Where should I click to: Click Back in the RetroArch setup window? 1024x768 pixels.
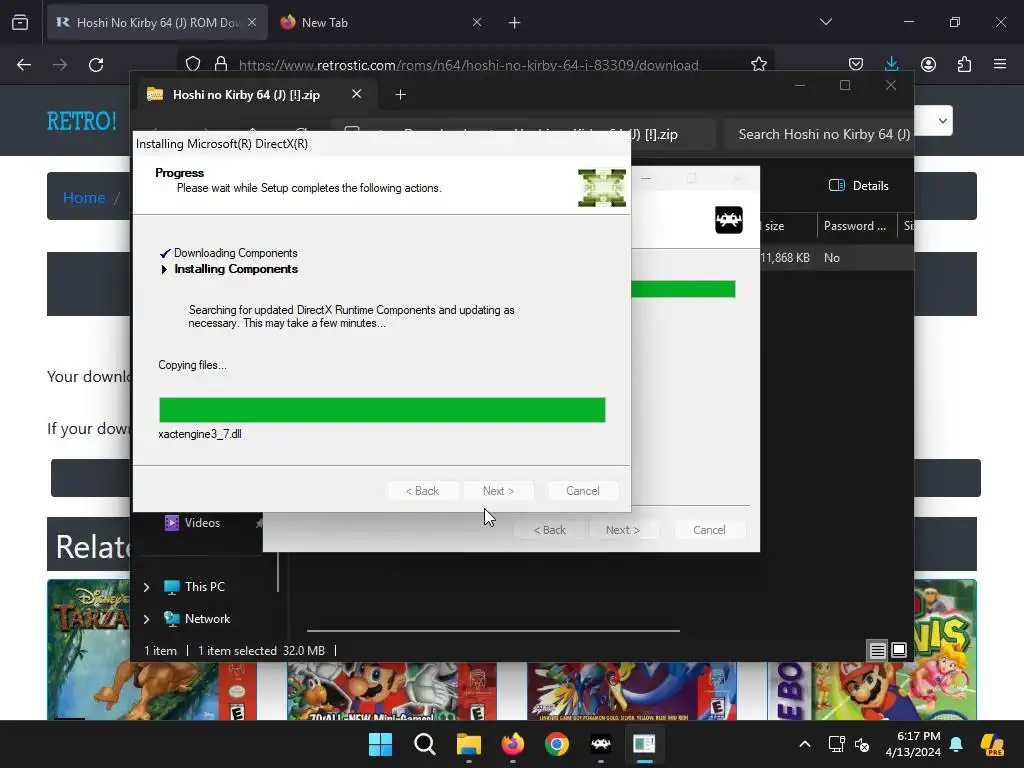[549, 530]
